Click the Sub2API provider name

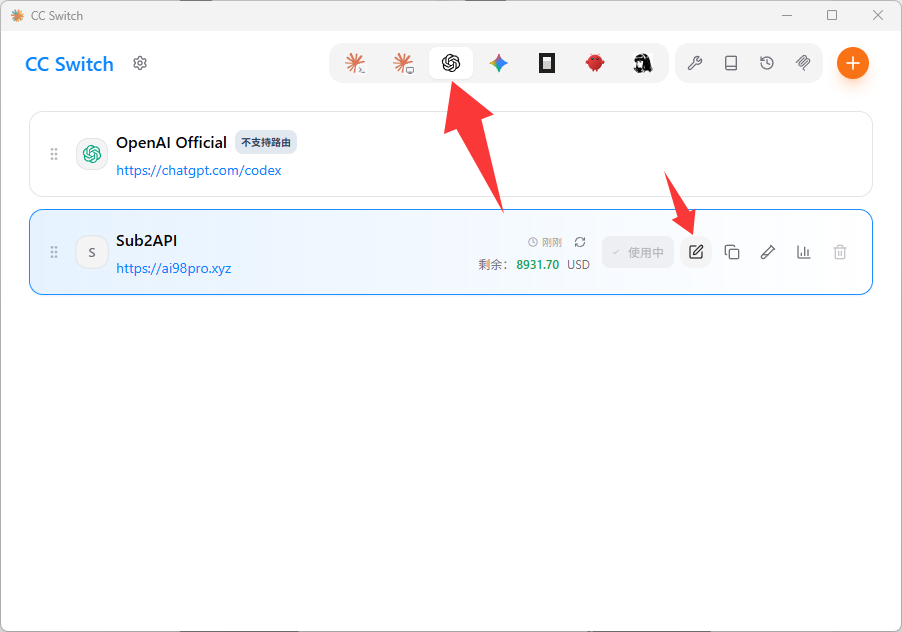tap(147, 240)
